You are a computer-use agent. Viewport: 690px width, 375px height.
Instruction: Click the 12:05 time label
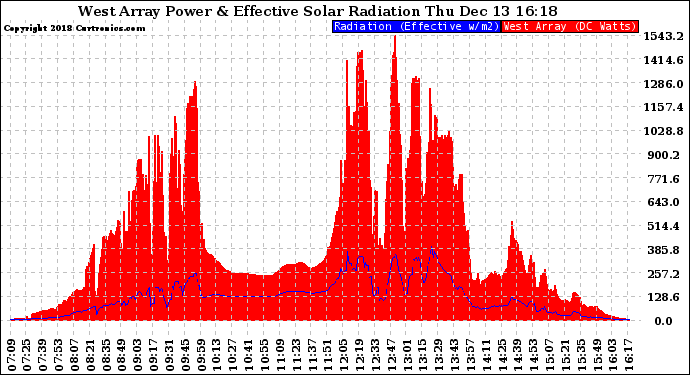point(343,355)
